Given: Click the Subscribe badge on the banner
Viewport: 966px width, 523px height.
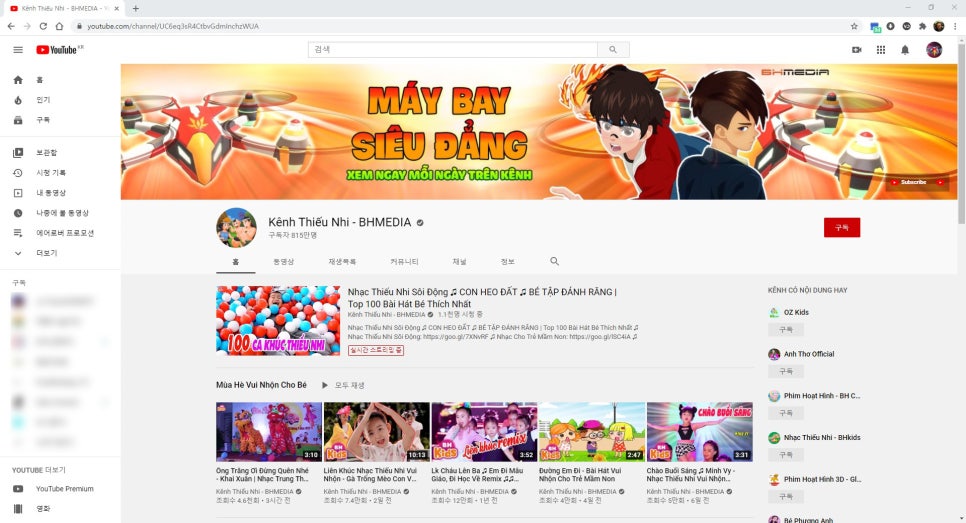Looking at the screenshot, I should (917, 182).
